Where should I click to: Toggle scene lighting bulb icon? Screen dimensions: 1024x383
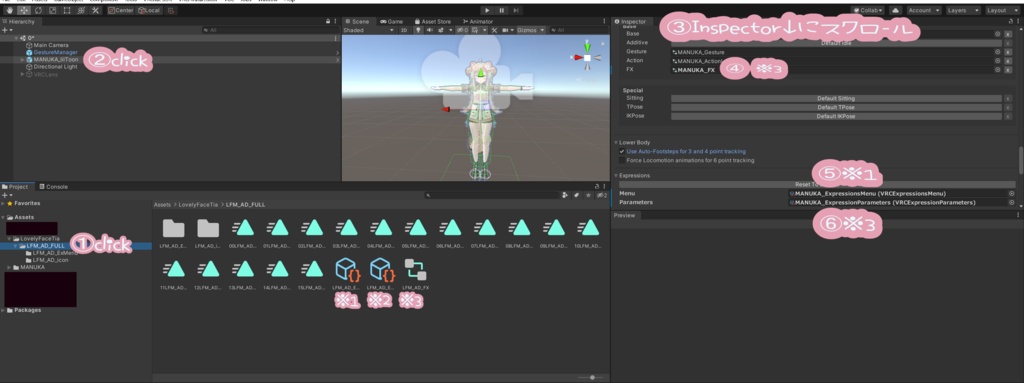(418, 30)
